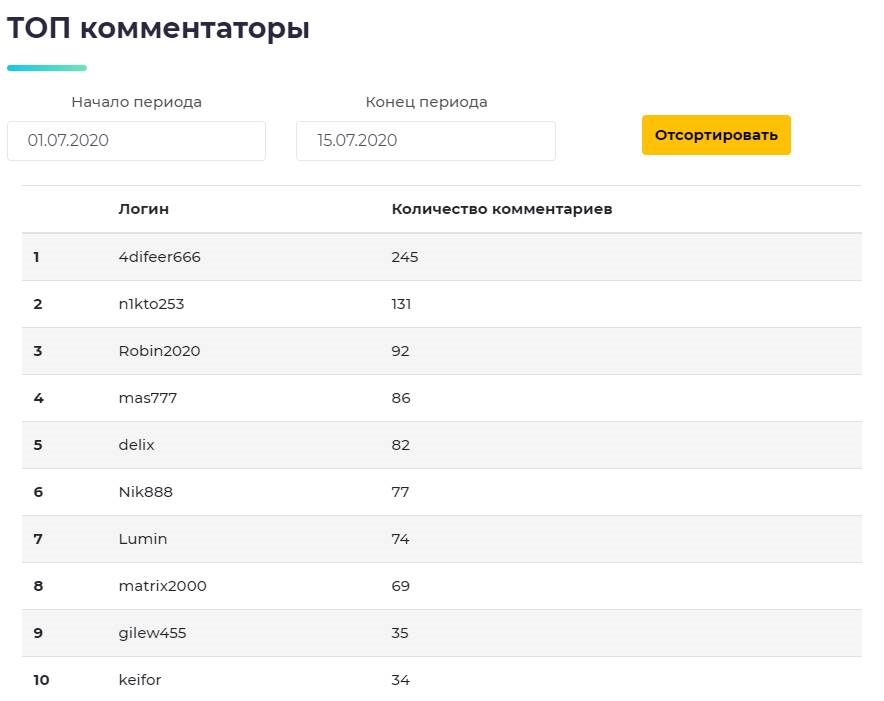Open user 4difeer666 login
This screenshot has height=701, width=884.
pos(160,257)
